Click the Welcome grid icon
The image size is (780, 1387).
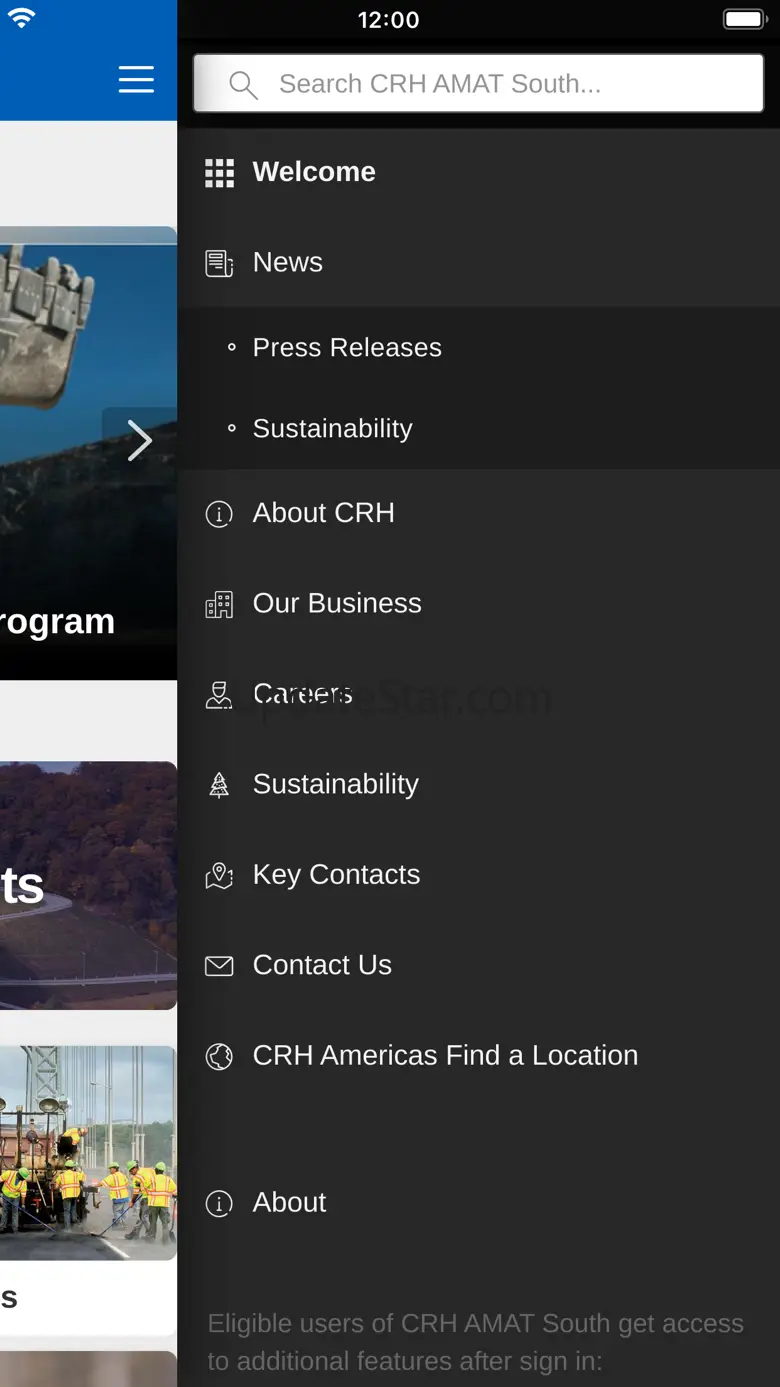[219, 173]
